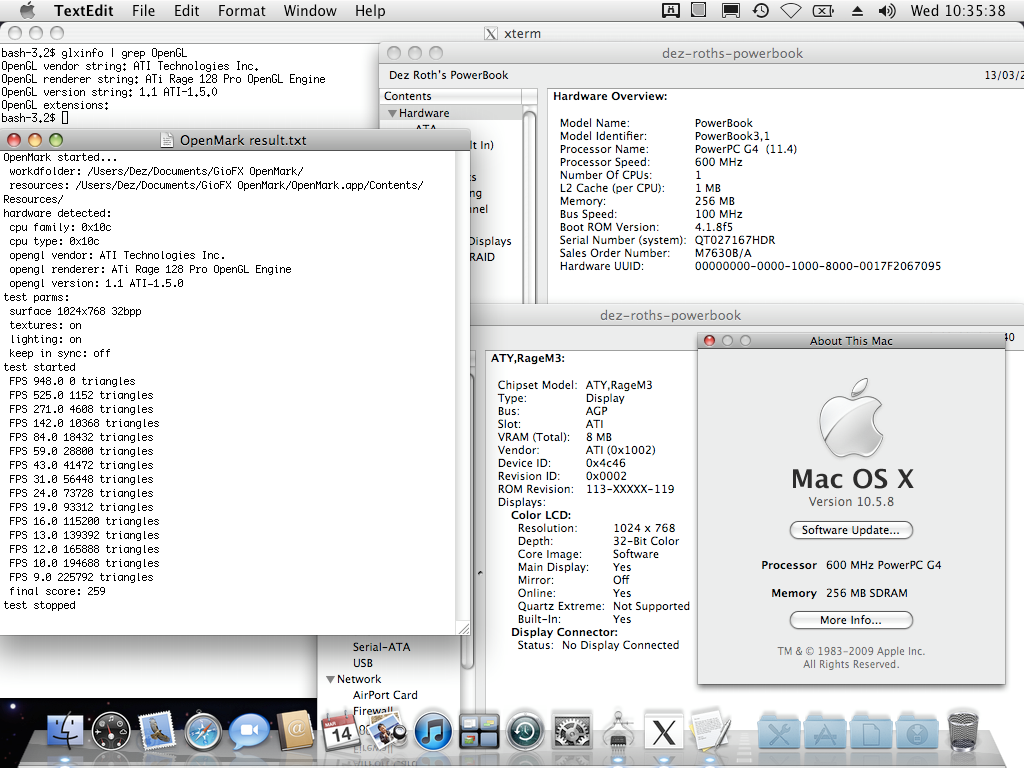
Task: Click the battery status icon
Action: (x=823, y=10)
